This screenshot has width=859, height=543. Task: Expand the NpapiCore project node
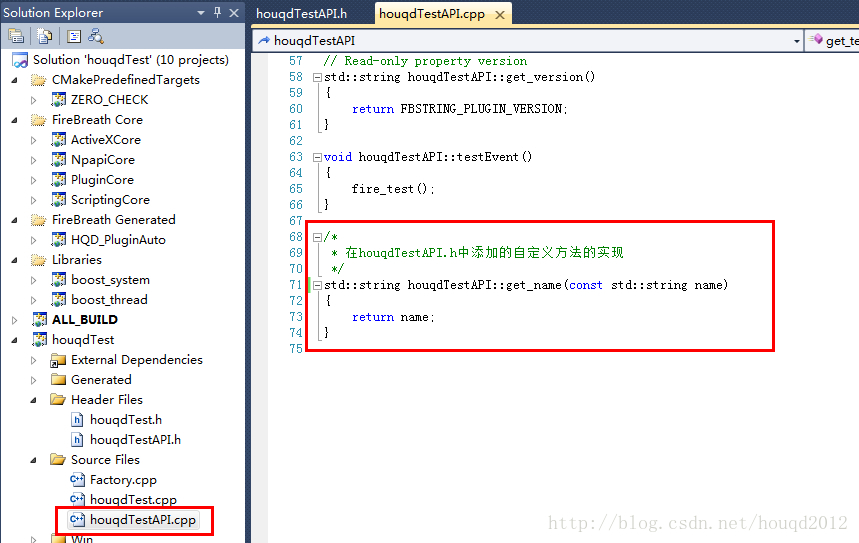[x=33, y=160]
